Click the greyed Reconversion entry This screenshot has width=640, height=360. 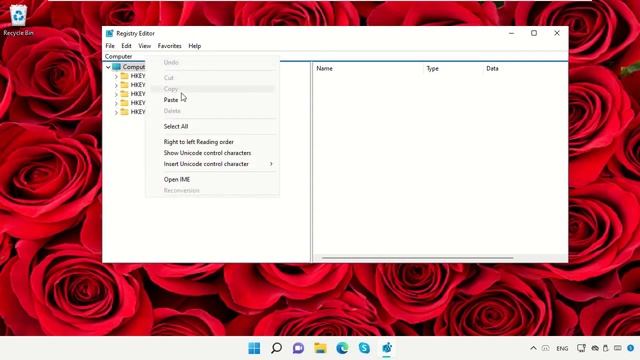click(212, 191)
